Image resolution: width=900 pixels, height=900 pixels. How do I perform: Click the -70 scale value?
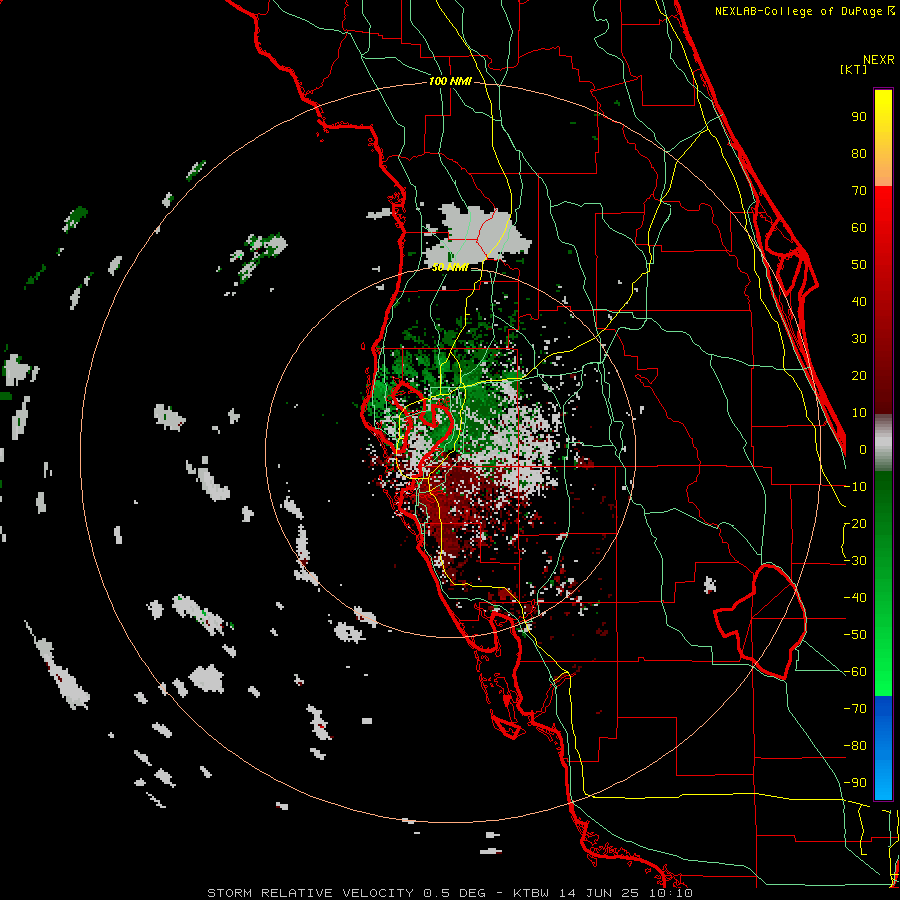(855, 709)
